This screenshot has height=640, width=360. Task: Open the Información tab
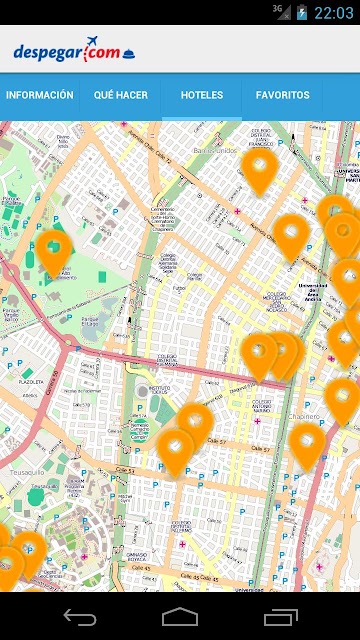click(40, 96)
